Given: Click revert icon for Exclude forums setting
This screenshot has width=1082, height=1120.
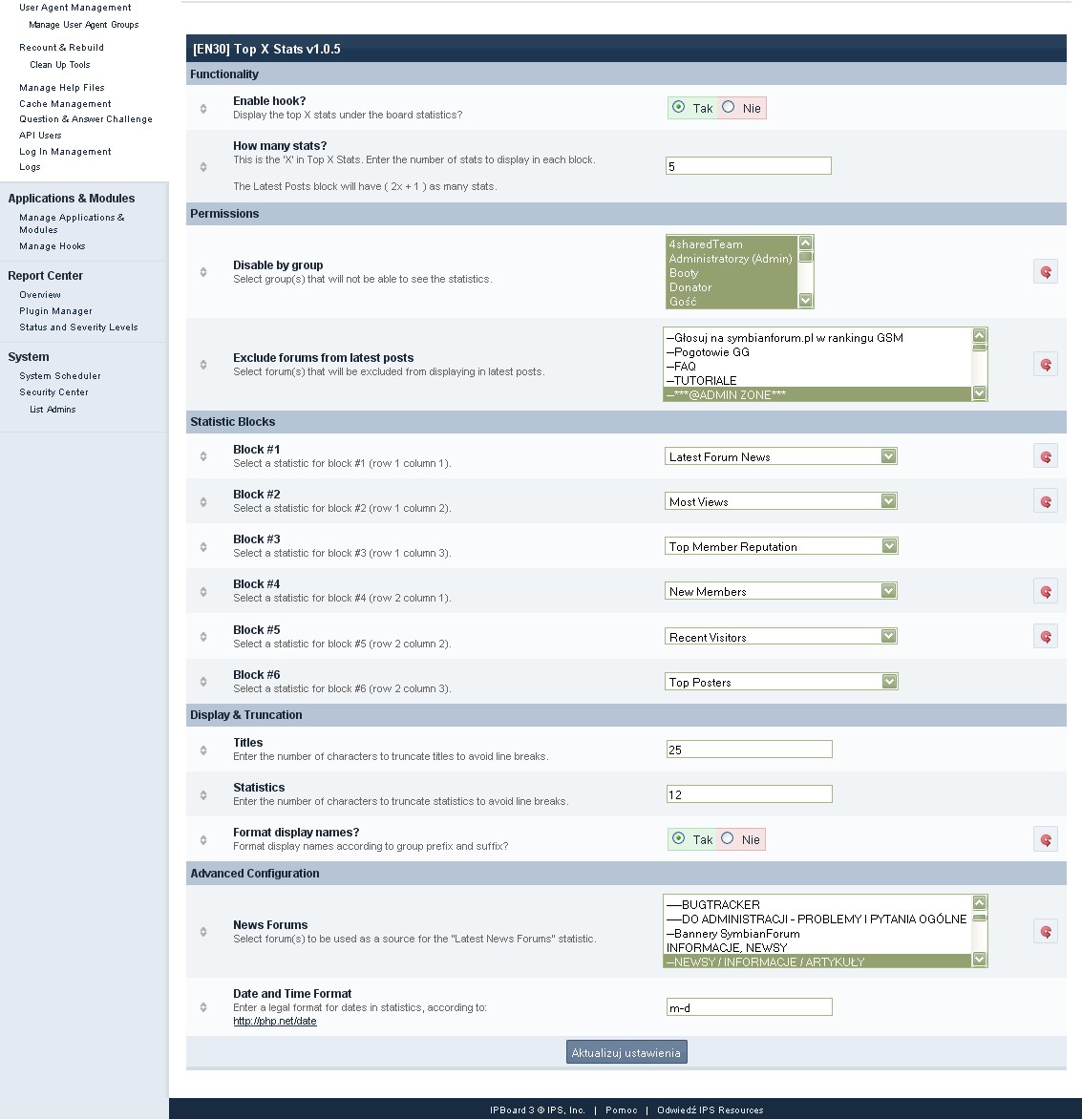Looking at the screenshot, I should [x=1045, y=365].
